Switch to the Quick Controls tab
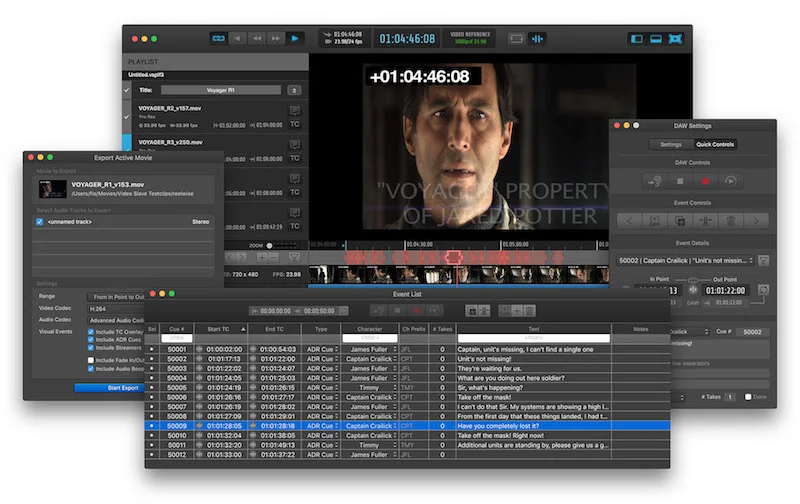Screen dimensions: 800x504 coord(715,144)
